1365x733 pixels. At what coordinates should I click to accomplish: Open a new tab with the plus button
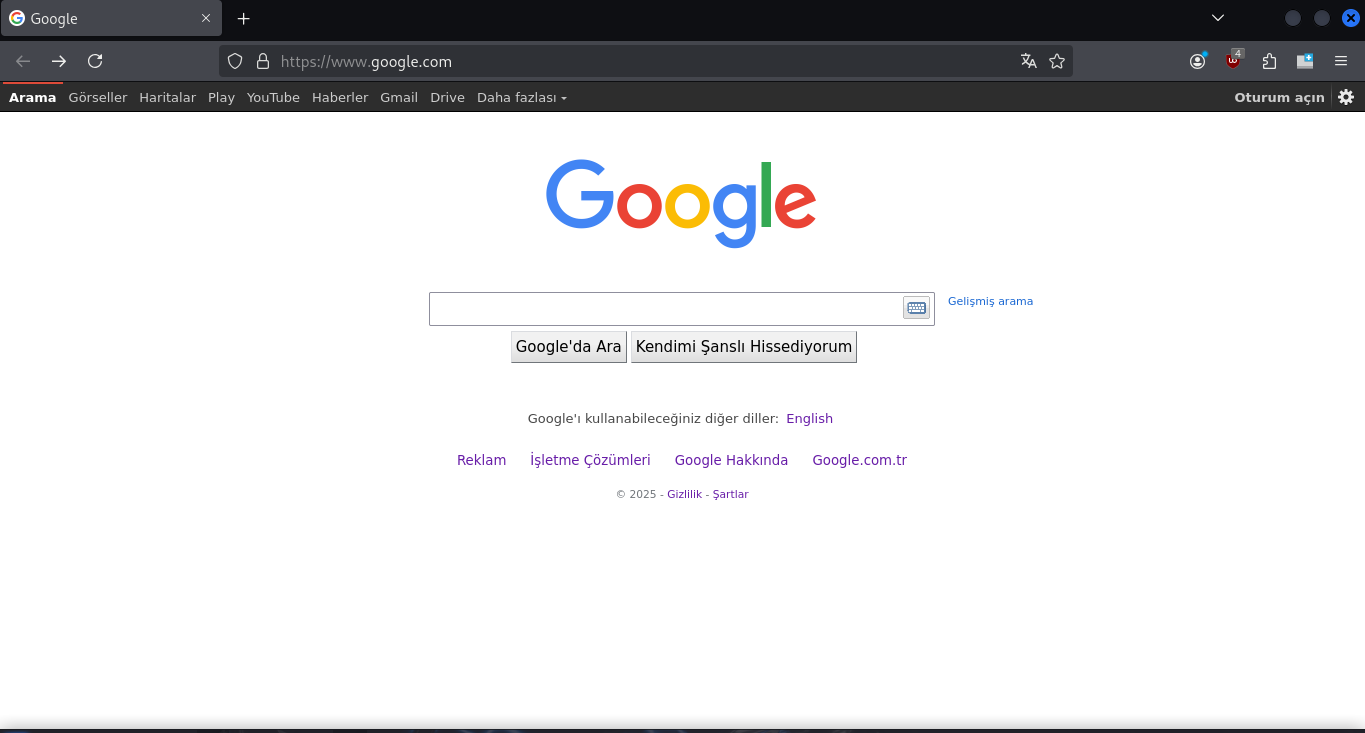(x=244, y=18)
